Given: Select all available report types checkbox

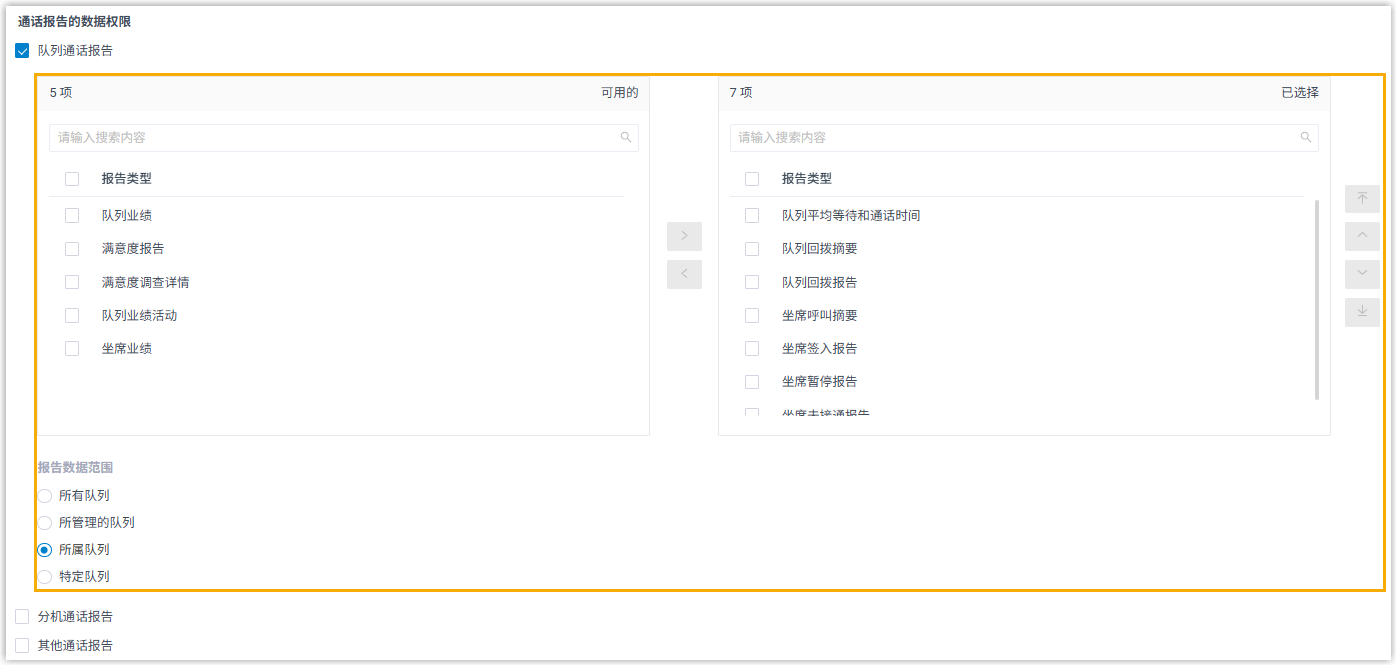Looking at the screenshot, I should 72,179.
